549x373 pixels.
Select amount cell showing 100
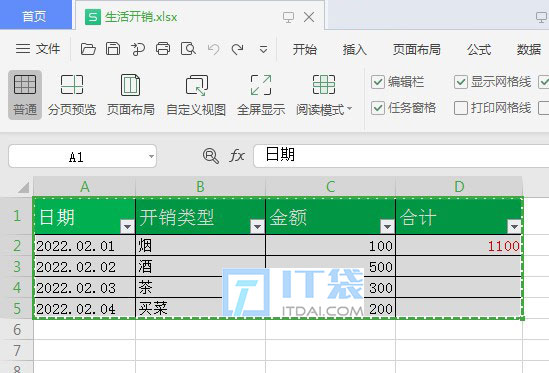[x=331, y=246]
